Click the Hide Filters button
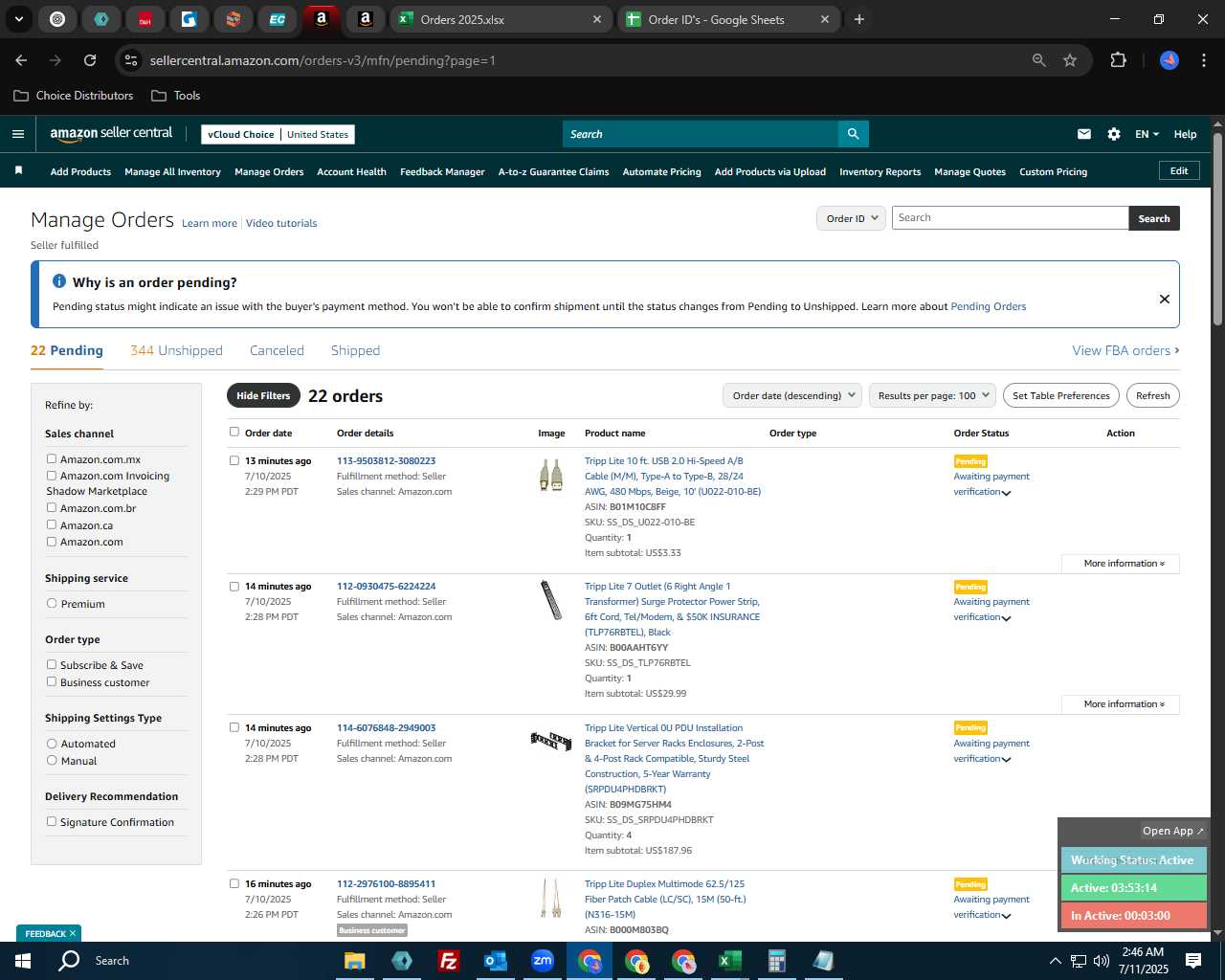This screenshot has width=1225, height=980. pyautogui.click(x=263, y=395)
